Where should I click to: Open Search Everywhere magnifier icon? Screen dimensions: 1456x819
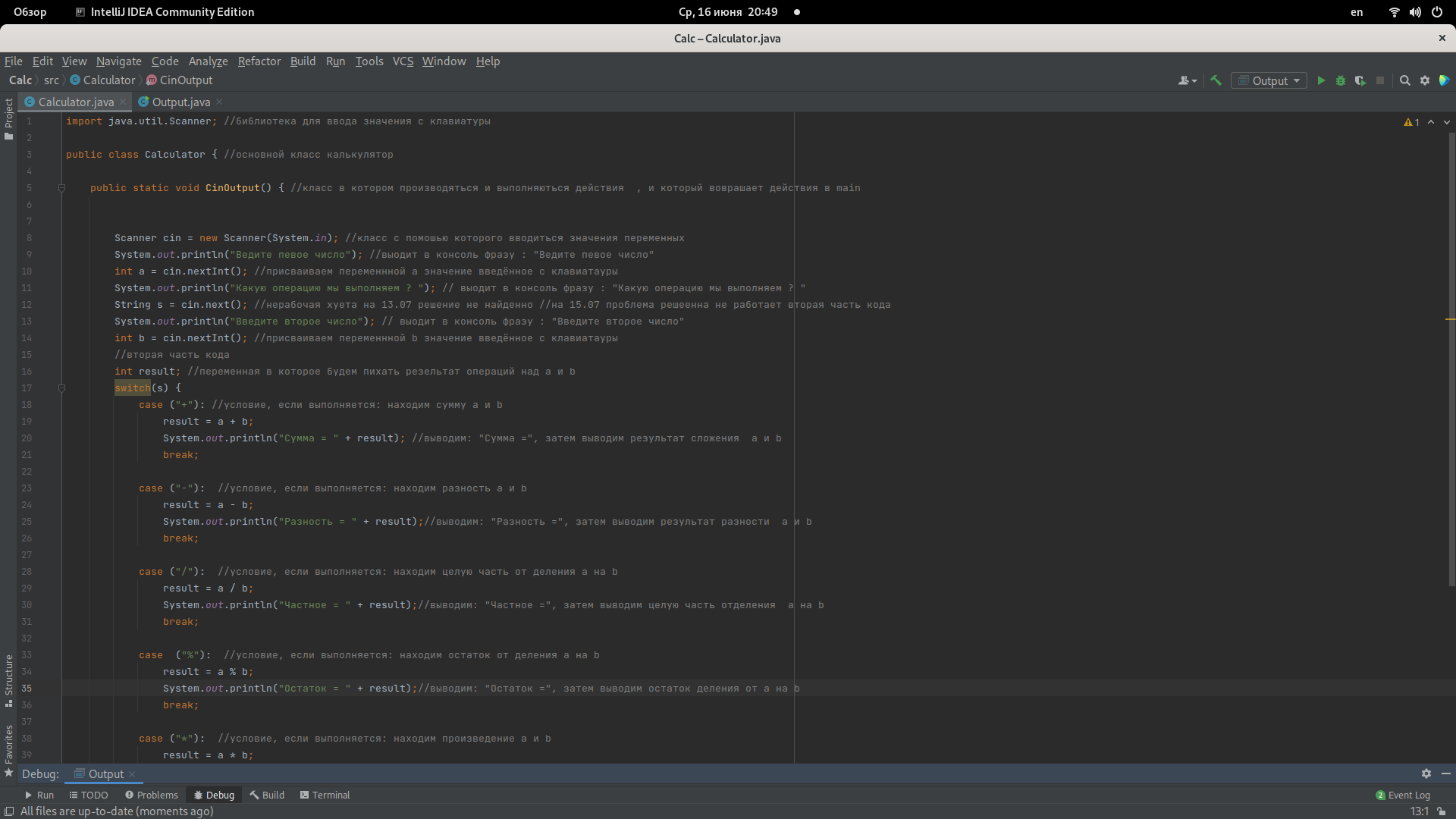click(1404, 80)
